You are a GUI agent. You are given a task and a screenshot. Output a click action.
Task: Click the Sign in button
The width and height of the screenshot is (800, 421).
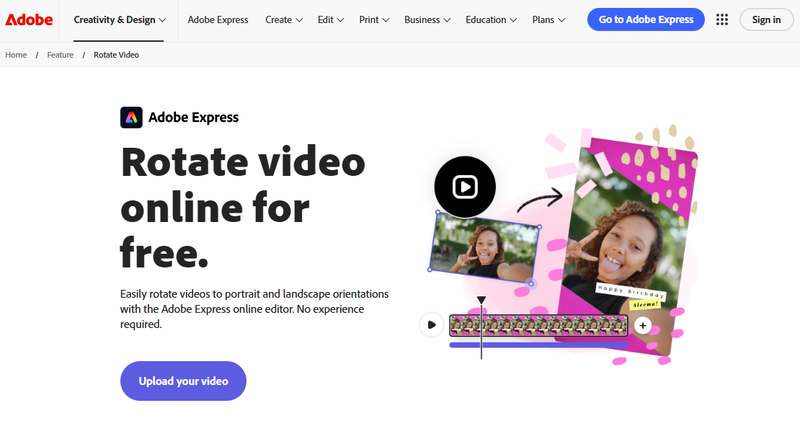766,19
